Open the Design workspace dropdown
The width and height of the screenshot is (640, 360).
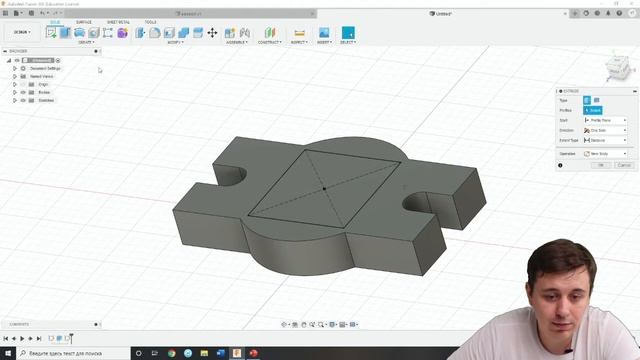(22, 32)
